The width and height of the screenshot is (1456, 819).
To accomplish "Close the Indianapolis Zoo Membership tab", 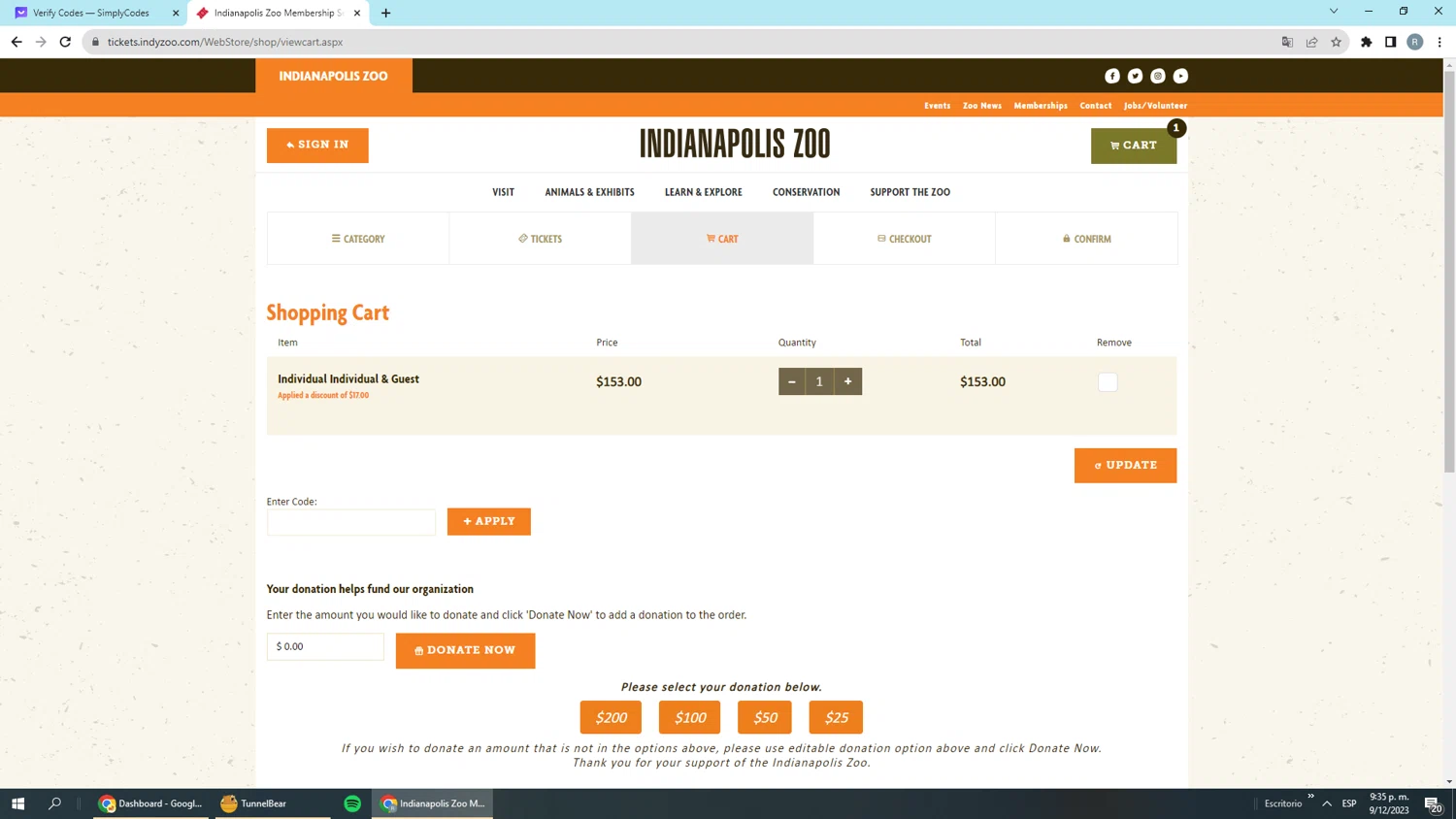I will 357,13.
